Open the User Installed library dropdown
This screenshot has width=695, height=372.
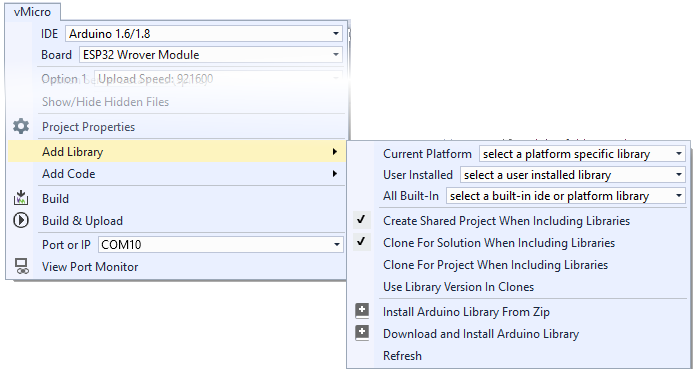click(x=573, y=175)
